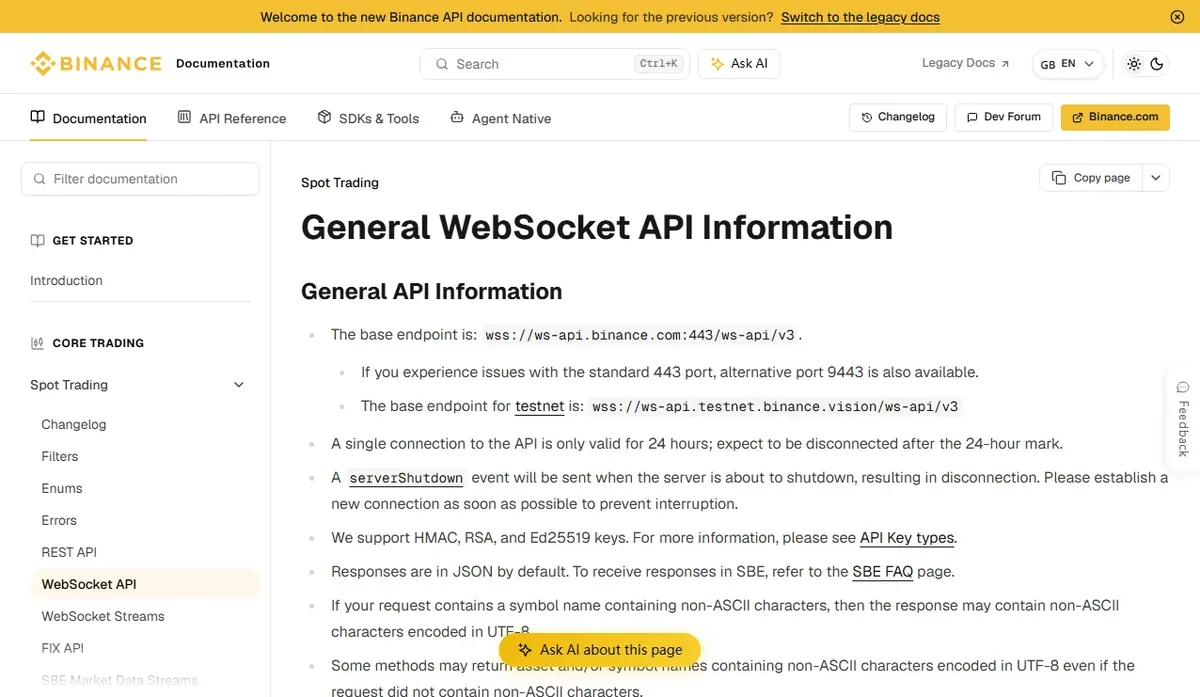Open the Filters sidebar page

(x=60, y=456)
